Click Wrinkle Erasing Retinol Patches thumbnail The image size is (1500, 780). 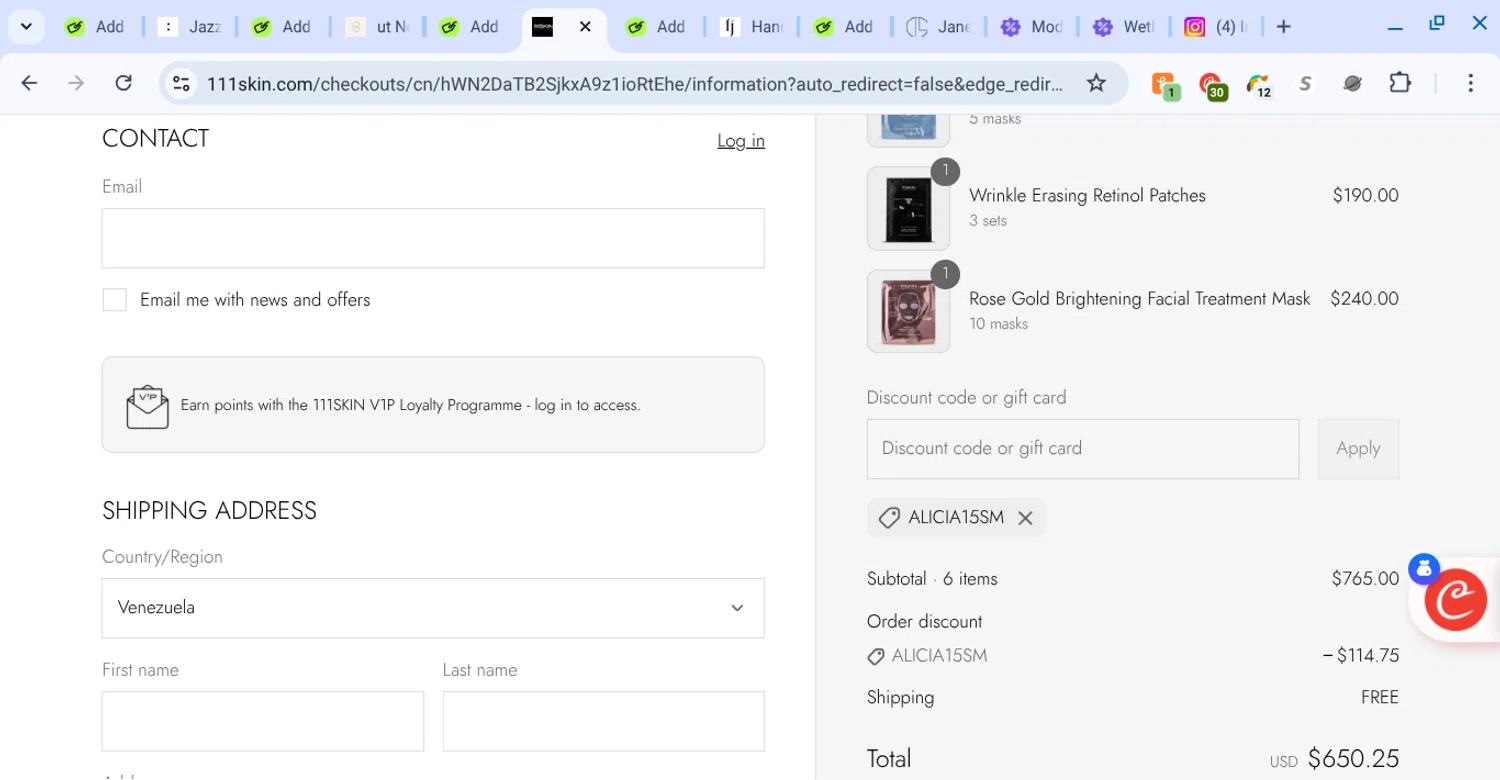pyautogui.click(x=908, y=209)
